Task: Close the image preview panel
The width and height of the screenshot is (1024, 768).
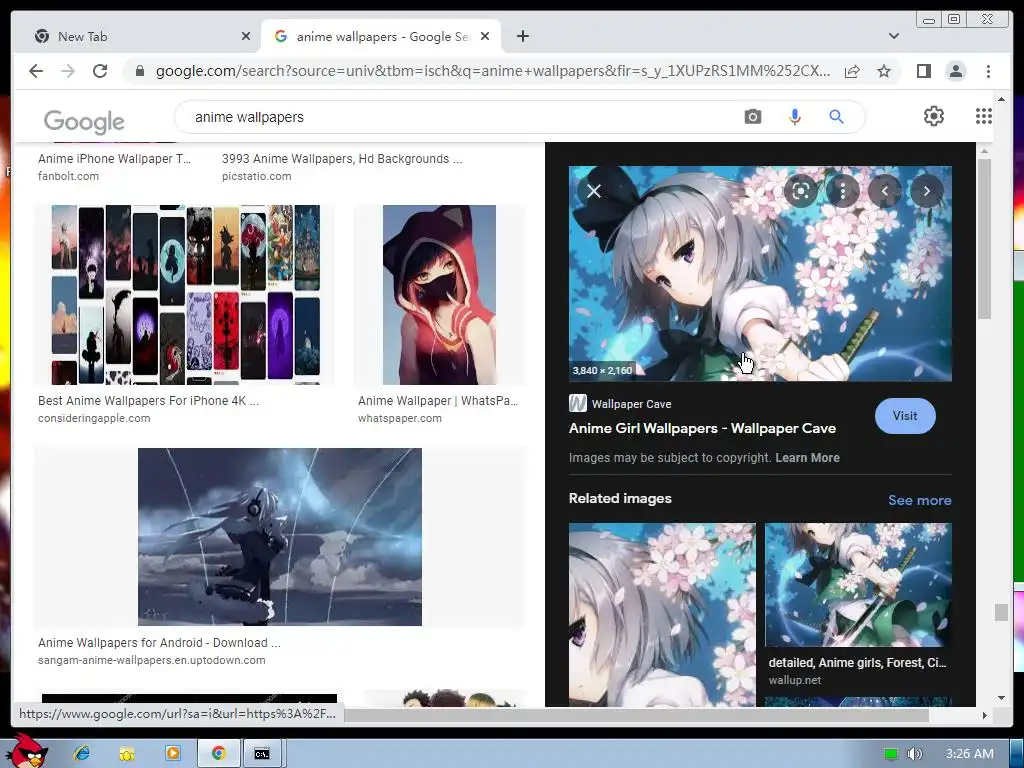Action: 594,191
